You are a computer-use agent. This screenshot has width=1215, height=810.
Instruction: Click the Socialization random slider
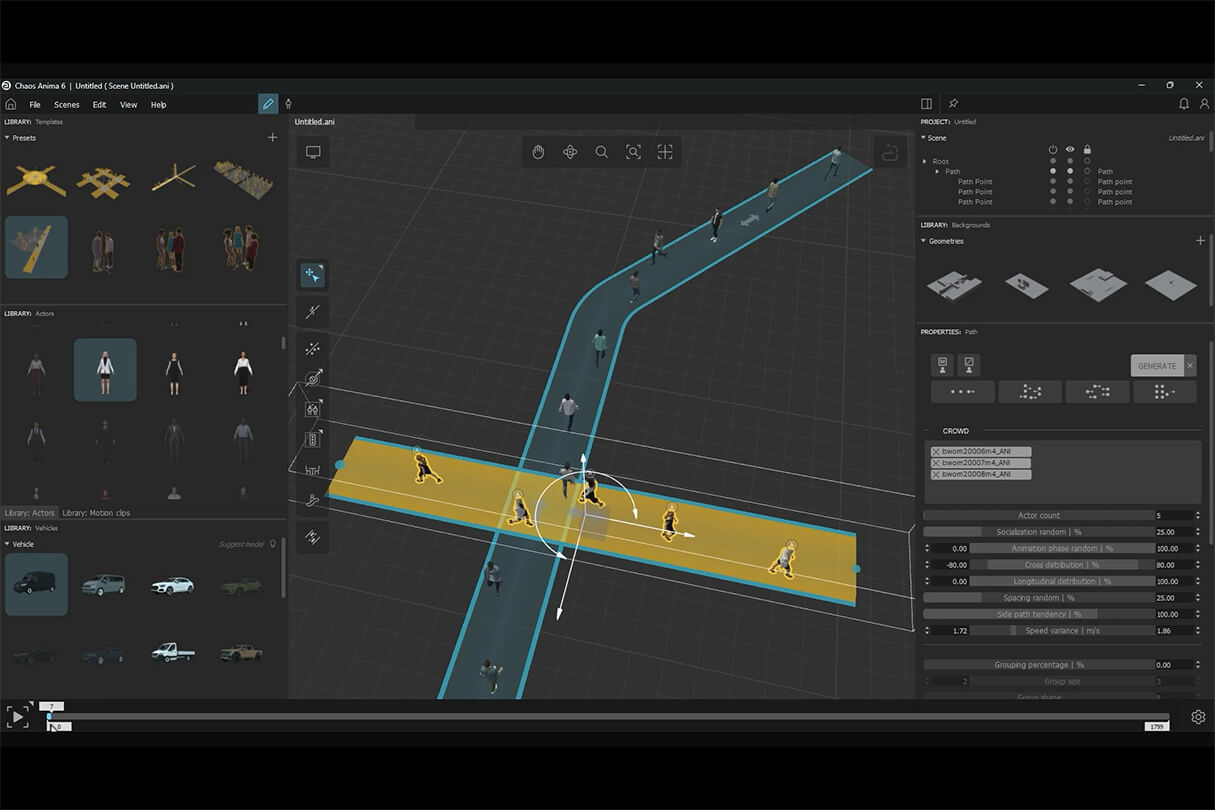click(1036, 532)
